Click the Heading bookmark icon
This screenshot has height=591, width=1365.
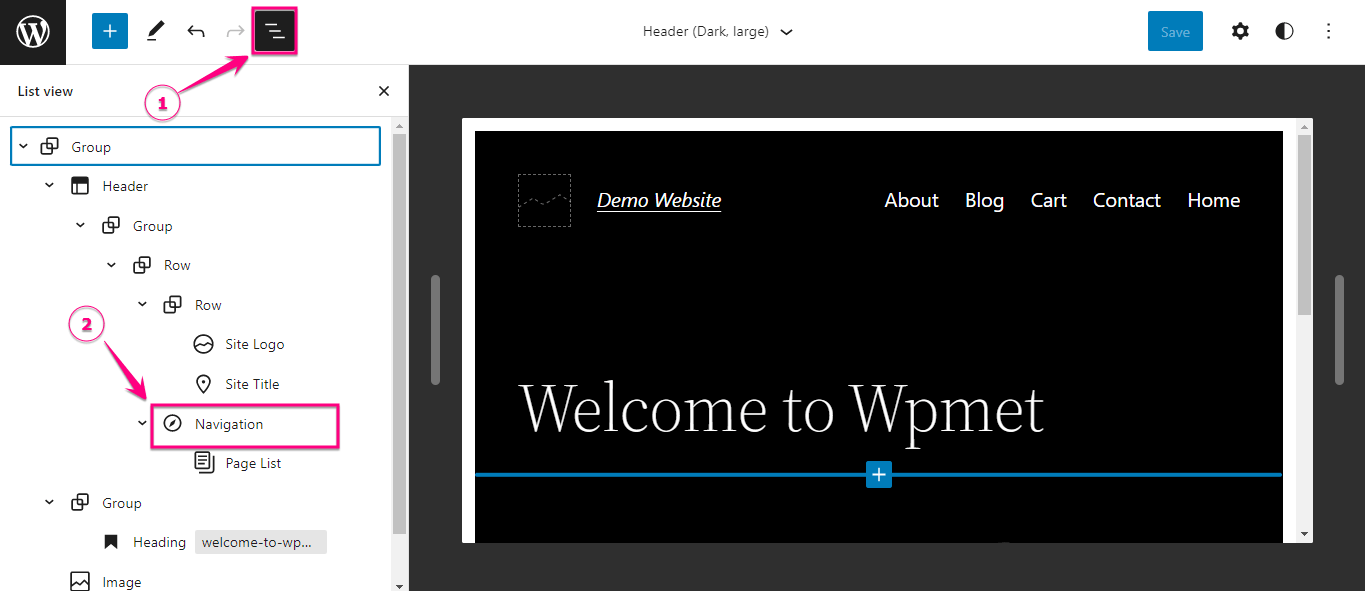[111, 542]
